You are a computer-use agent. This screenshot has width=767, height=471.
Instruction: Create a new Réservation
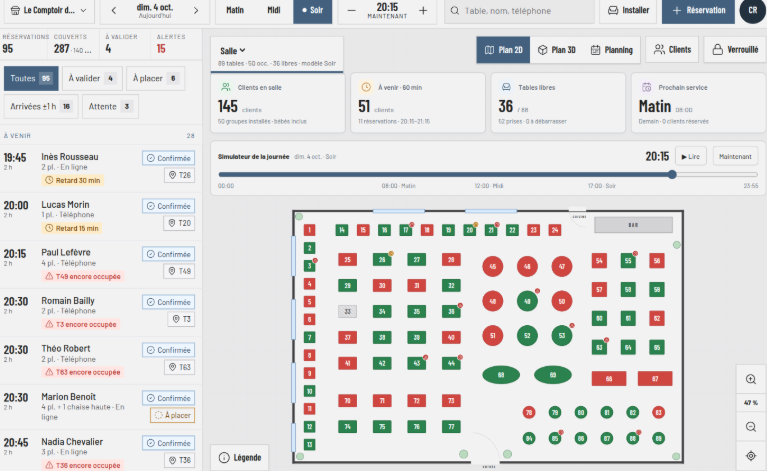point(698,10)
